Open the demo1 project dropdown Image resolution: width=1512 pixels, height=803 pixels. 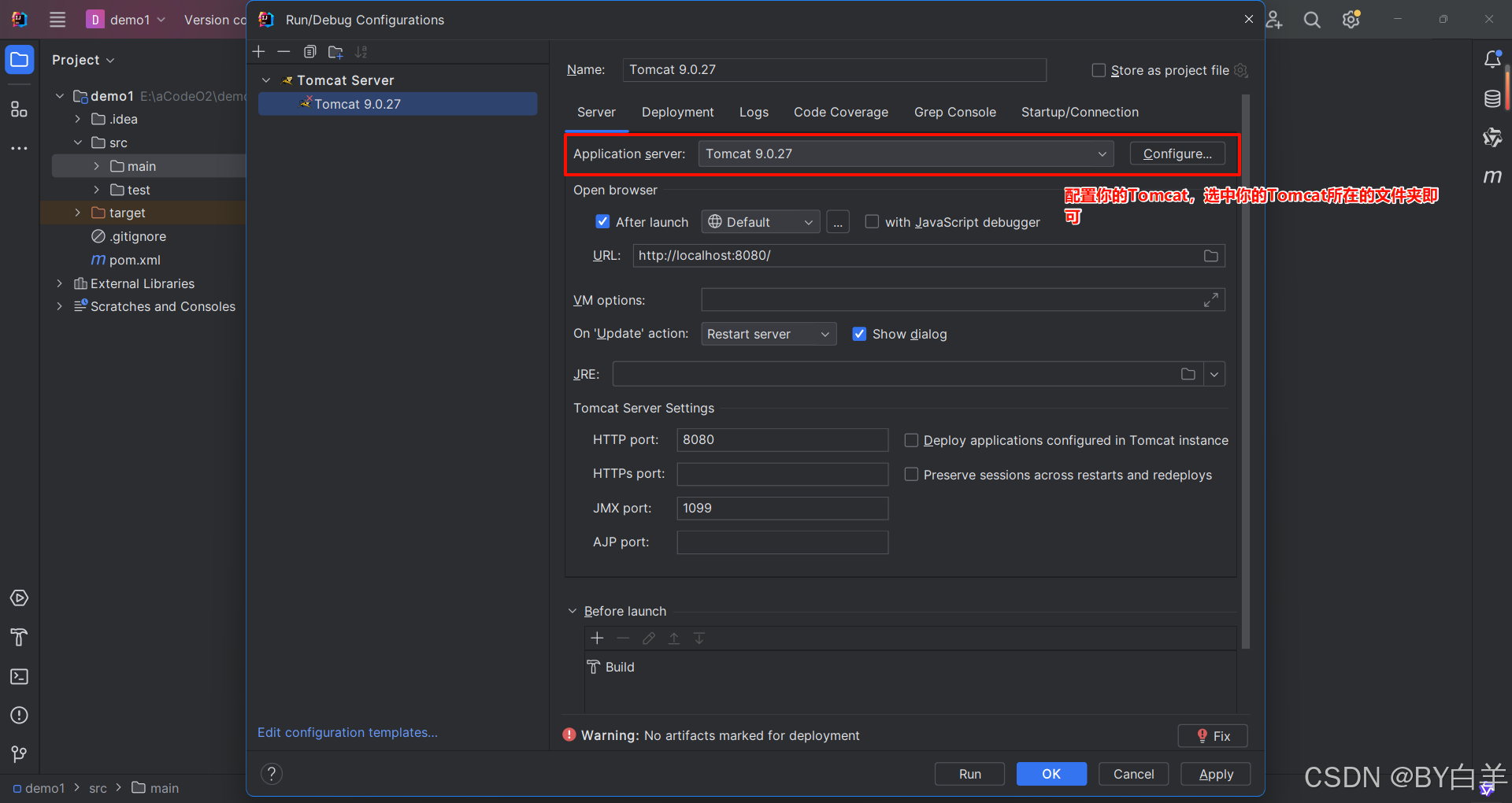point(127,20)
